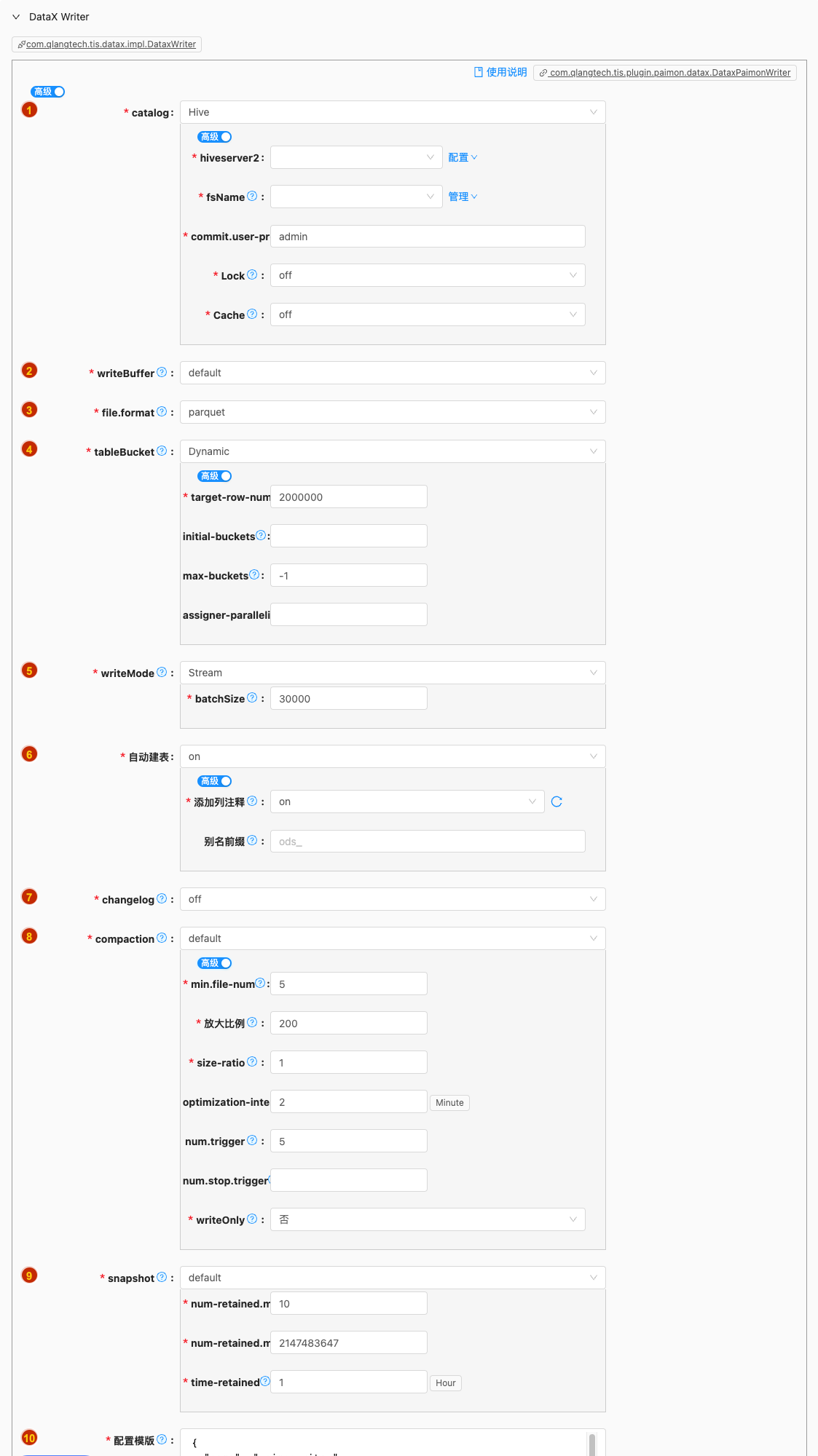Collapse the DataX Writer section
Image resolution: width=818 pixels, height=1456 pixels.
point(16,17)
